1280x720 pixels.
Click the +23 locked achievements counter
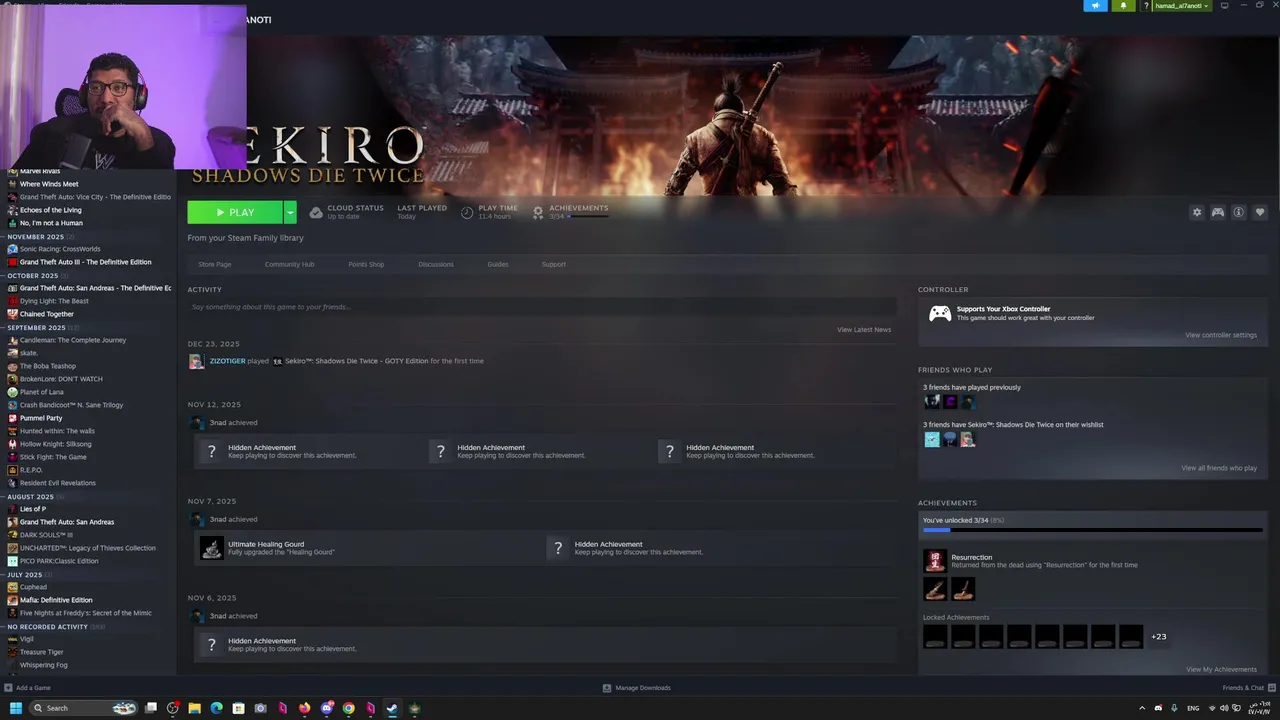[x=1158, y=636]
